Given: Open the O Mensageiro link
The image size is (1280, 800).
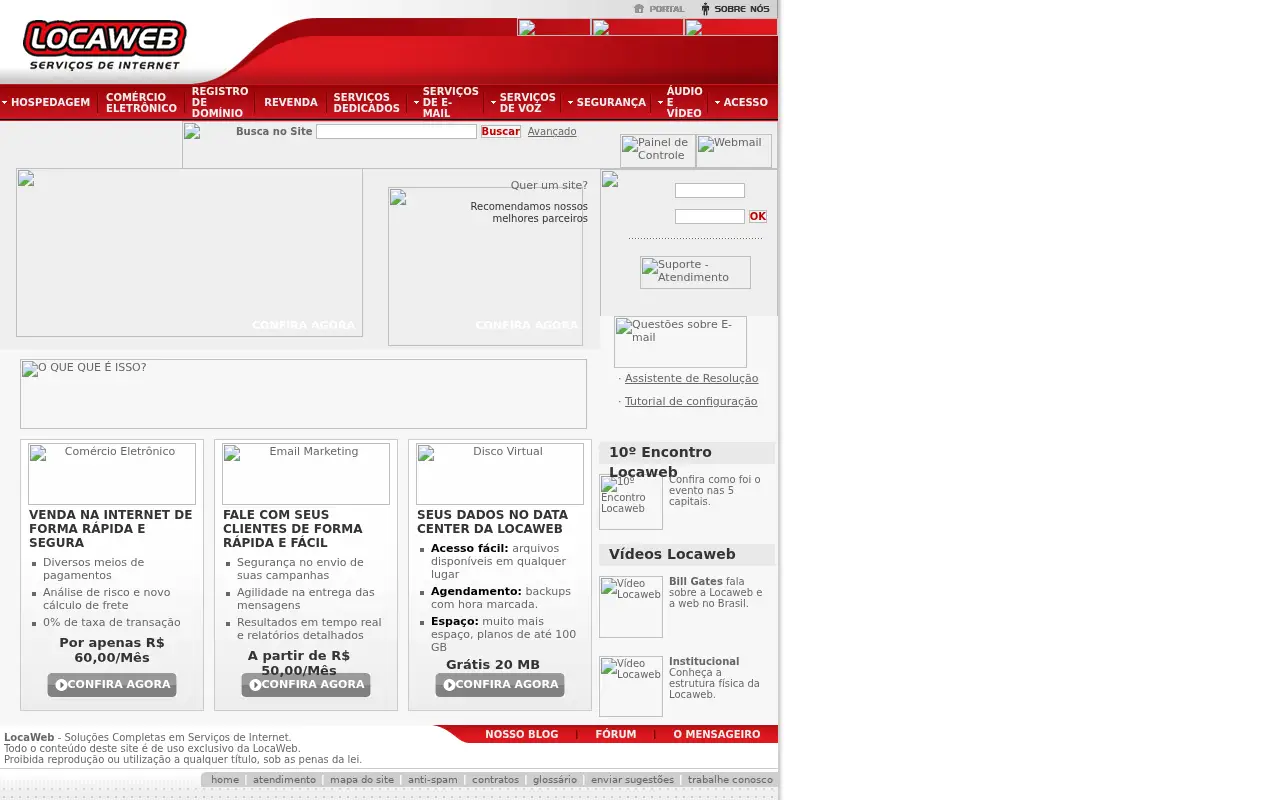Looking at the screenshot, I should tap(717, 734).
